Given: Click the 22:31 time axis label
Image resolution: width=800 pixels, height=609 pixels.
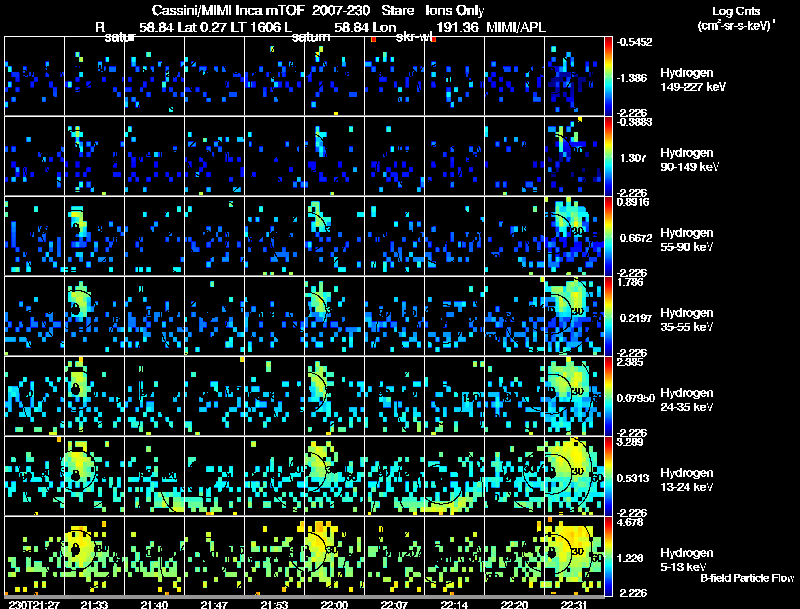Looking at the screenshot, I should pyautogui.click(x=574, y=603).
